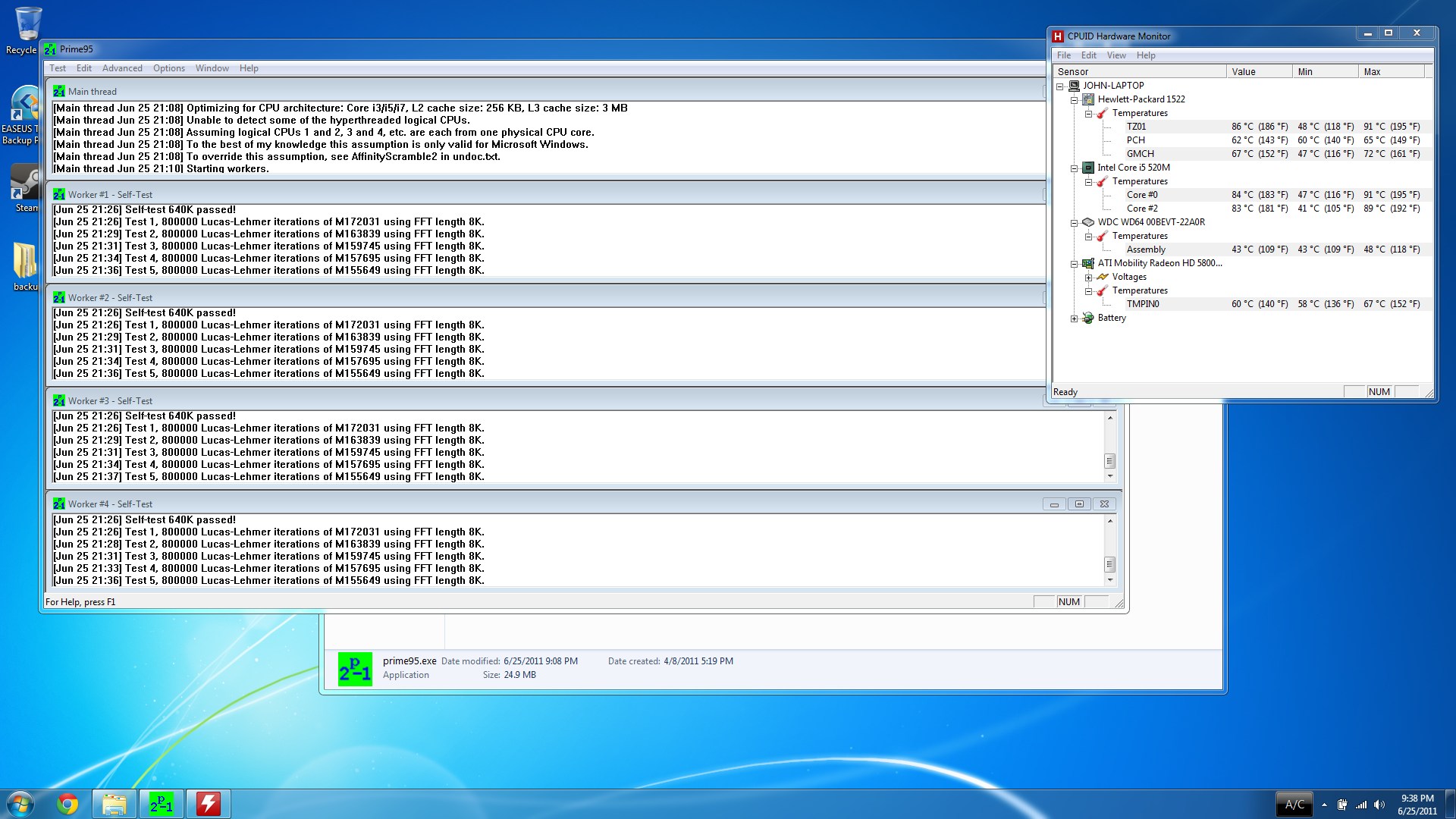Select the Hewlett-Packard 1522 motherboard icon
Screen dimensions: 1456x819
(x=1088, y=99)
